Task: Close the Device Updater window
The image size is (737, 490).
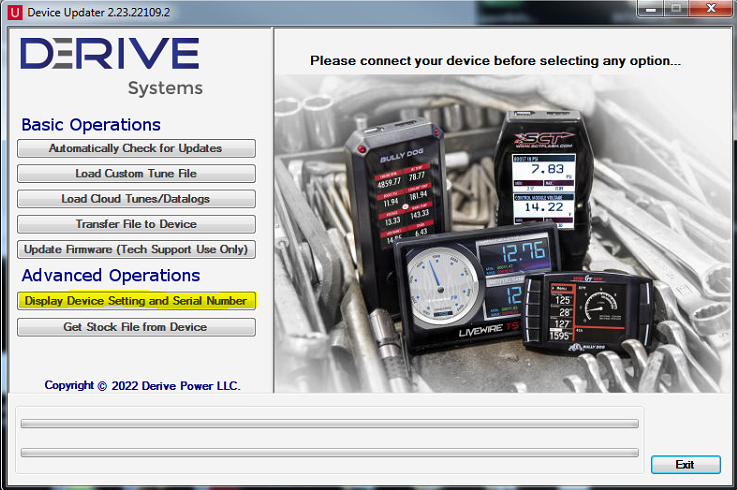Action: click(711, 8)
